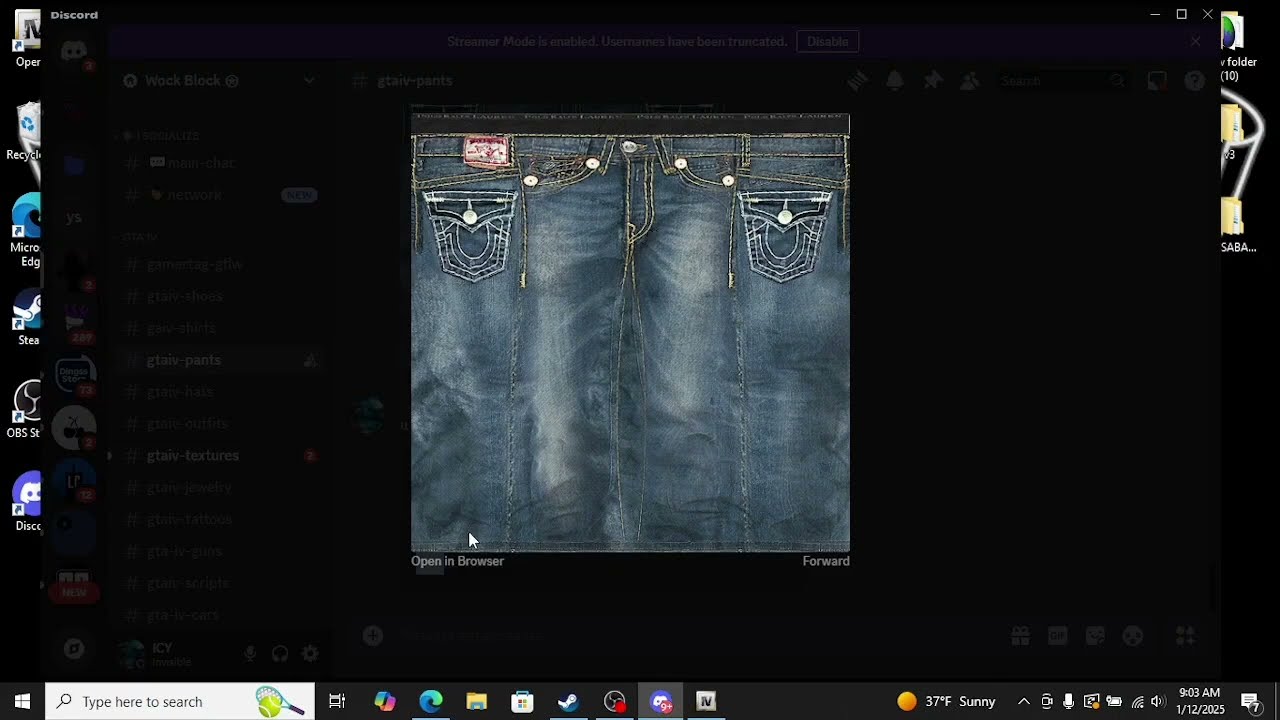Open the GIF picker
Image resolution: width=1280 pixels, height=720 pixels.
coord(1057,636)
